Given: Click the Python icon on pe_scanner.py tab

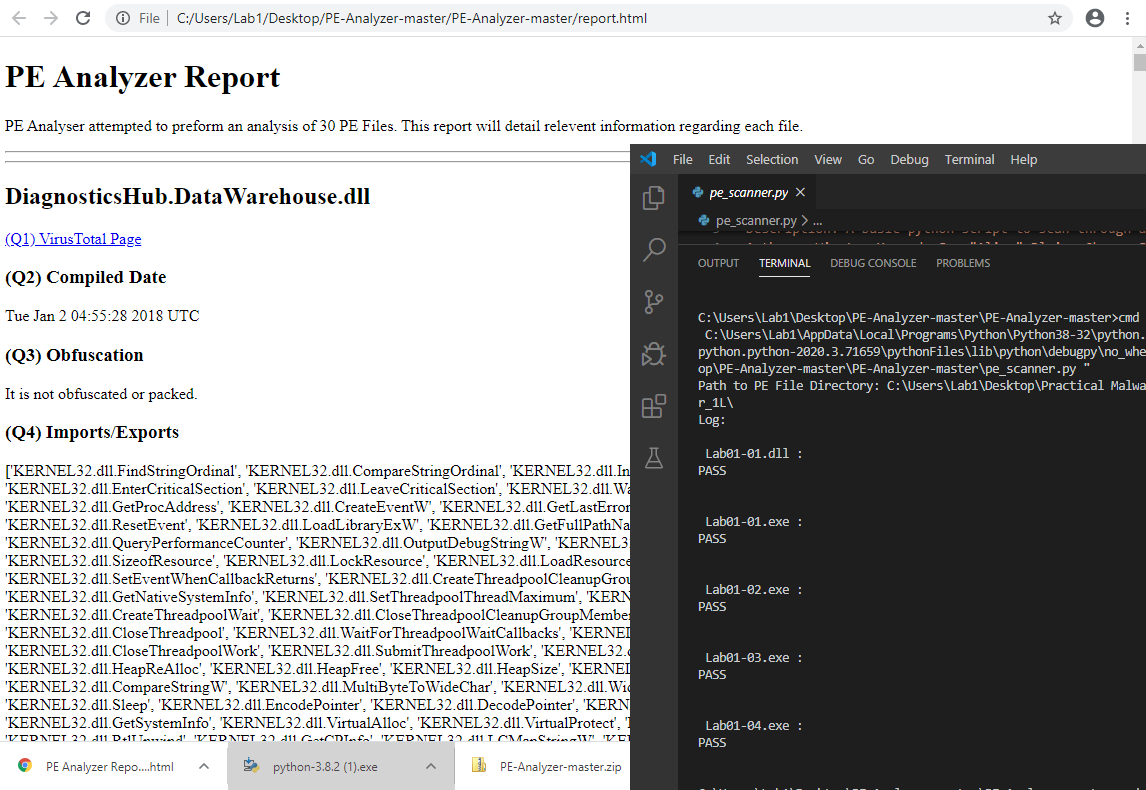Looking at the screenshot, I should coord(698,192).
